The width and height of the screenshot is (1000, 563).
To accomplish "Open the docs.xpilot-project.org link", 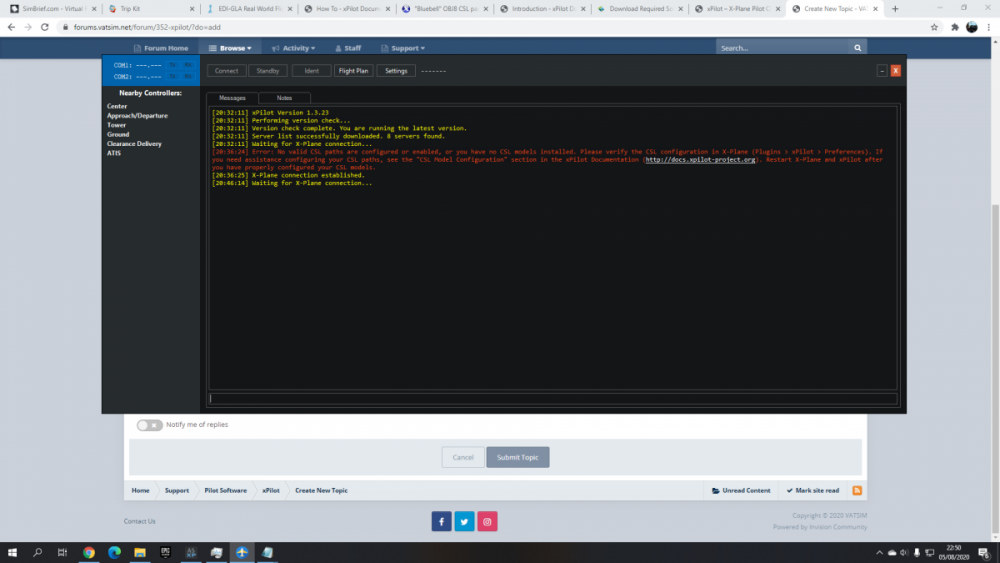I will tap(700, 159).
